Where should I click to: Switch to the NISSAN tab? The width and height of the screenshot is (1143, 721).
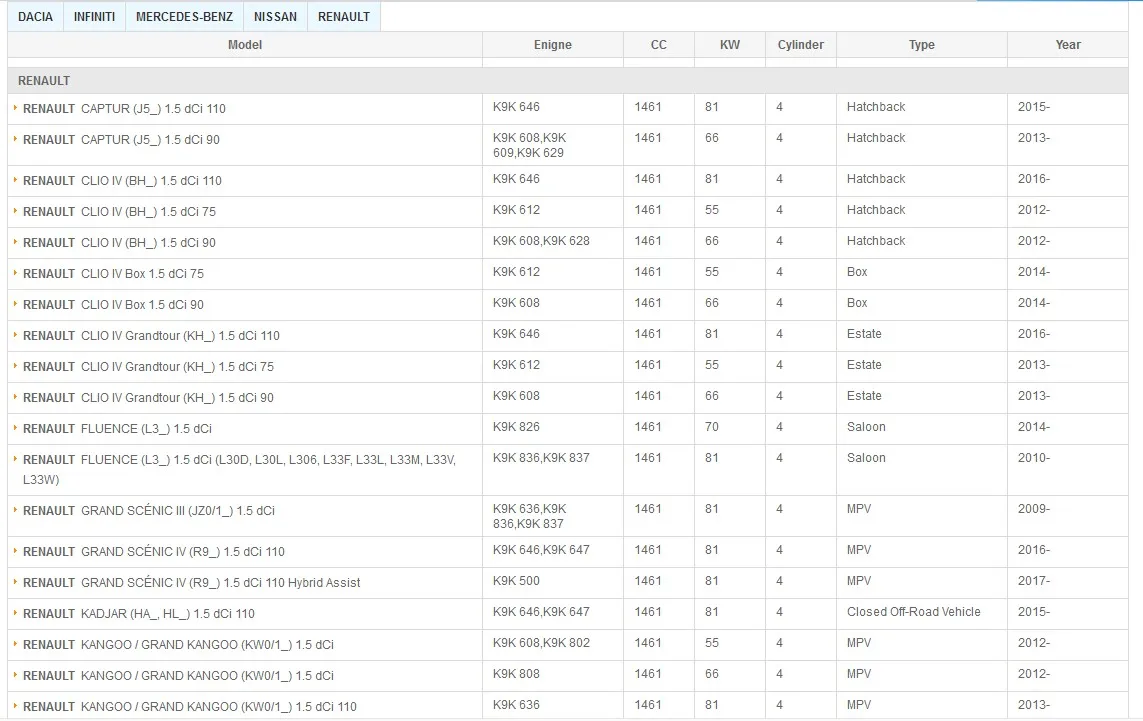coord(275,17)
